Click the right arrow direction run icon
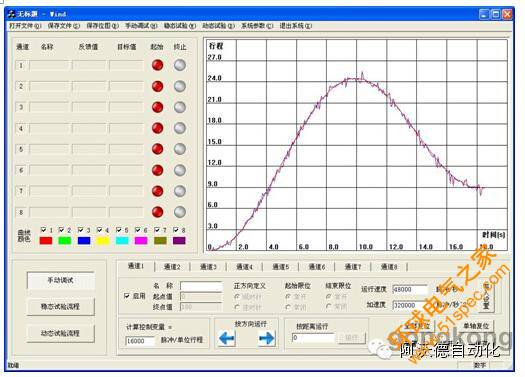The image size is (525, 377). pyautogui.click(x=267, y=338)
